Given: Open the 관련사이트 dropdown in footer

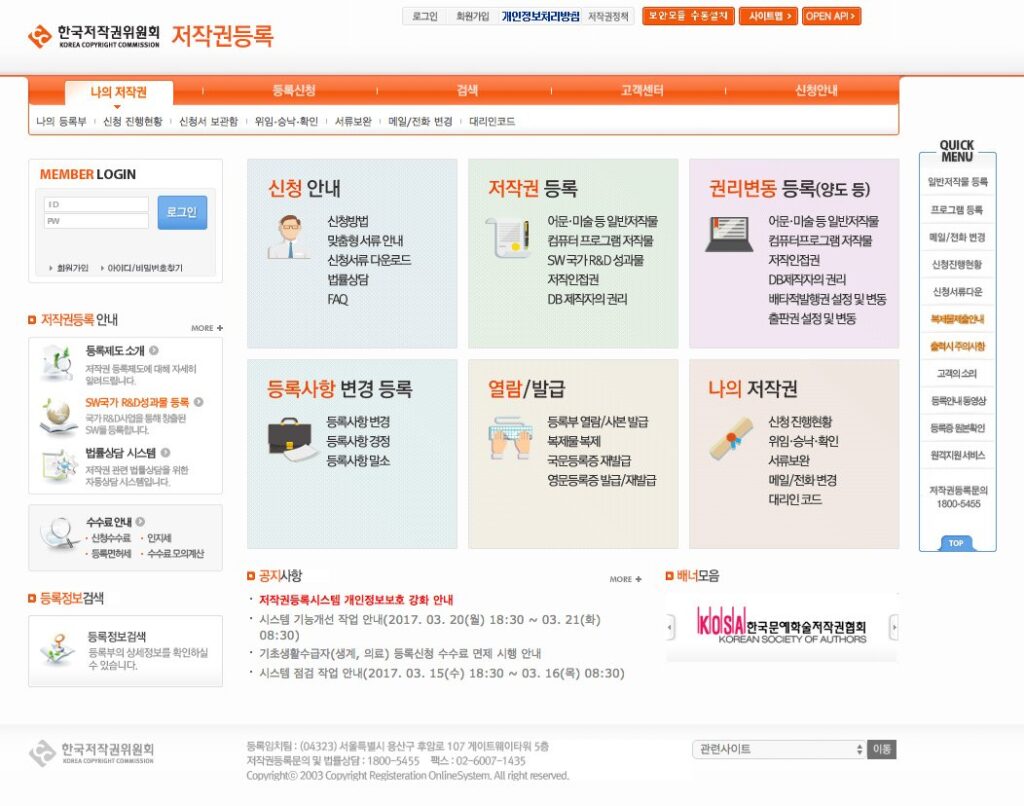Looking at the screenshot, I should pyautogui.click(x=779, y=749).
